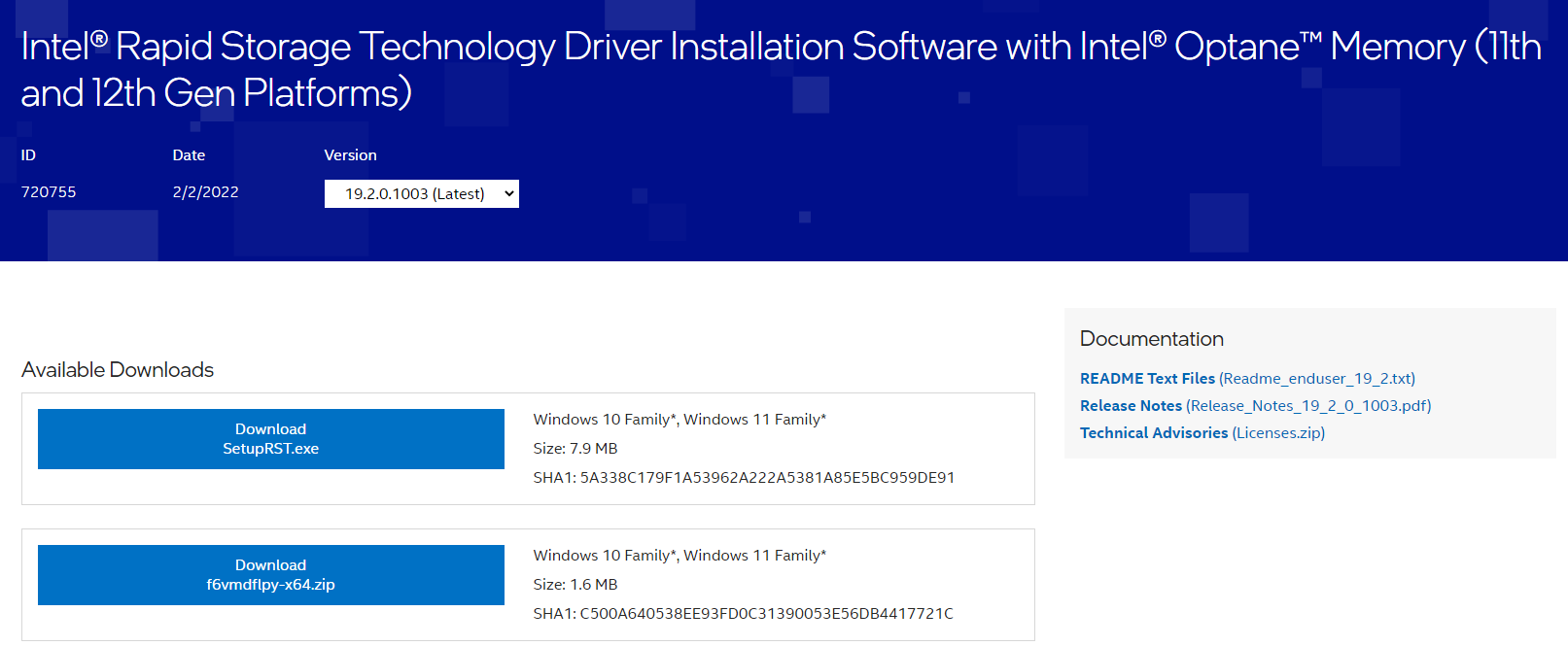The width and height of the screenshot is (1568, 646).
Task: Open Release Notes PDF link
Action: (x=1255, y=406)
